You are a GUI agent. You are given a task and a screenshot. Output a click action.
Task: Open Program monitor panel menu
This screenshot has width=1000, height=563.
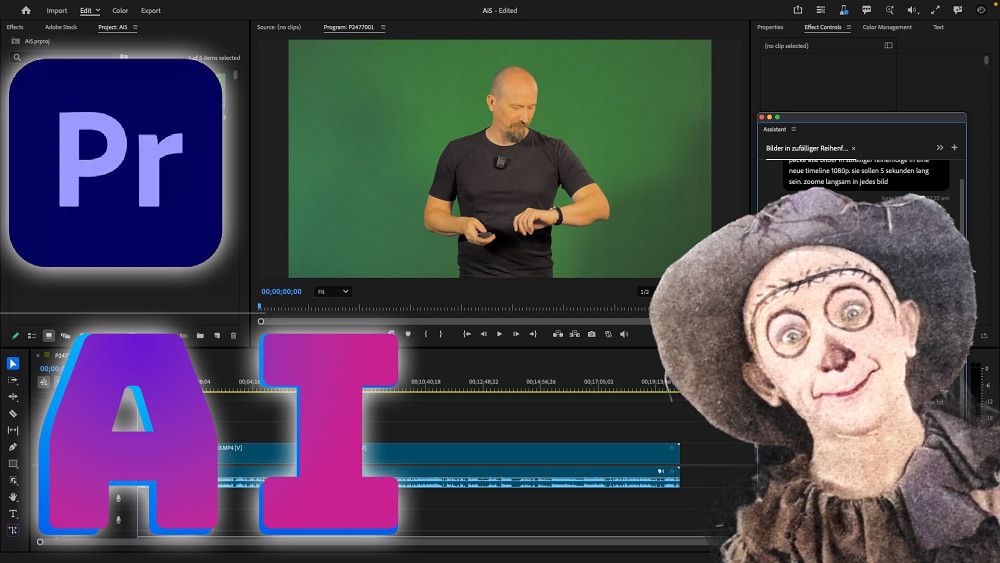pyautogui.click(x=383, y=27)
